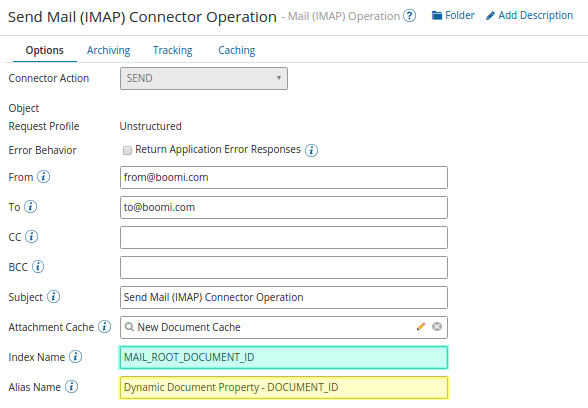
Task: Show info icon next to To
Action: tap(31, 207)
